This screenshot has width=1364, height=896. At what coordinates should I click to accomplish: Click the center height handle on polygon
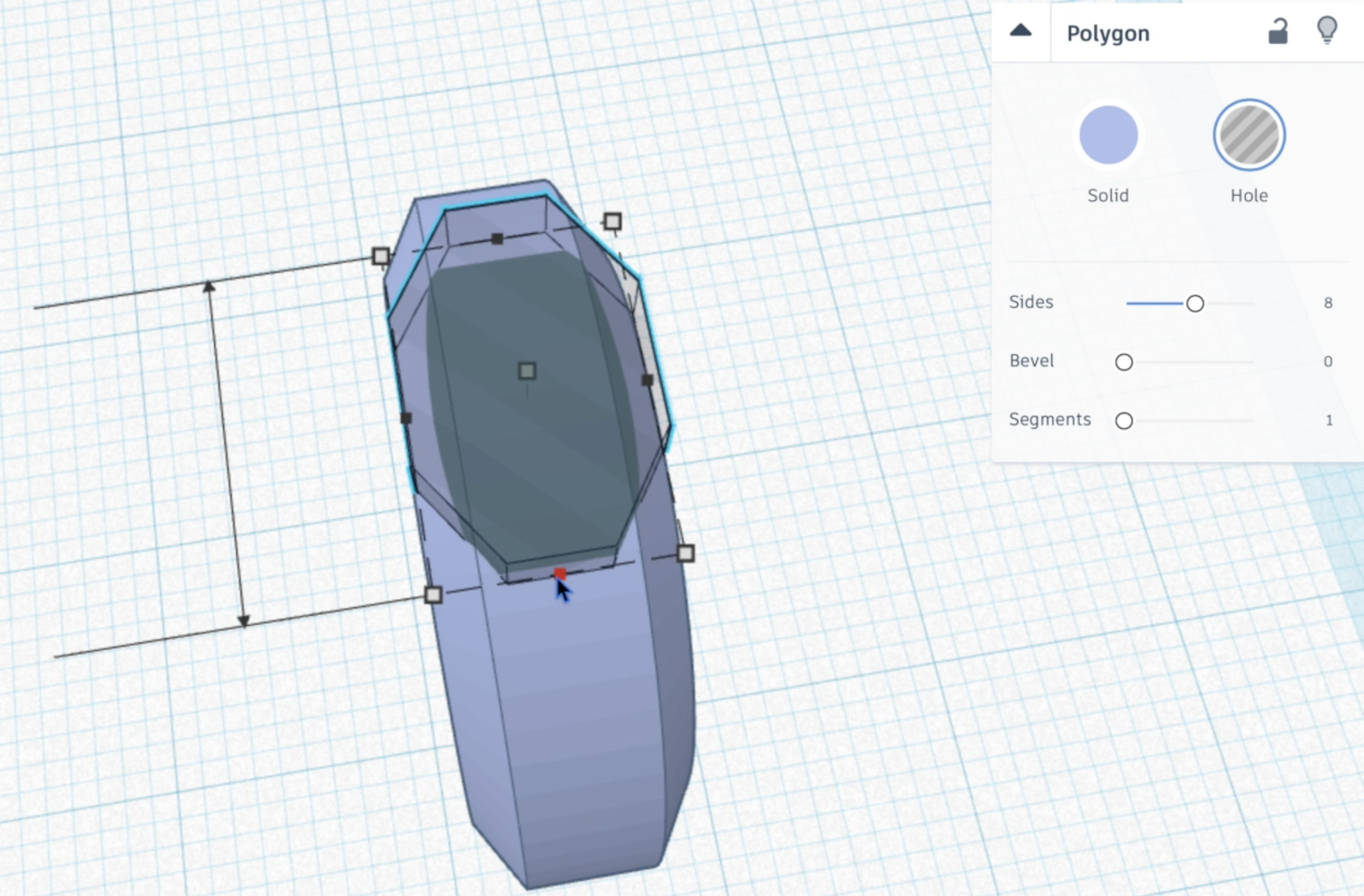pyautogui.click(x=527, y=371)
